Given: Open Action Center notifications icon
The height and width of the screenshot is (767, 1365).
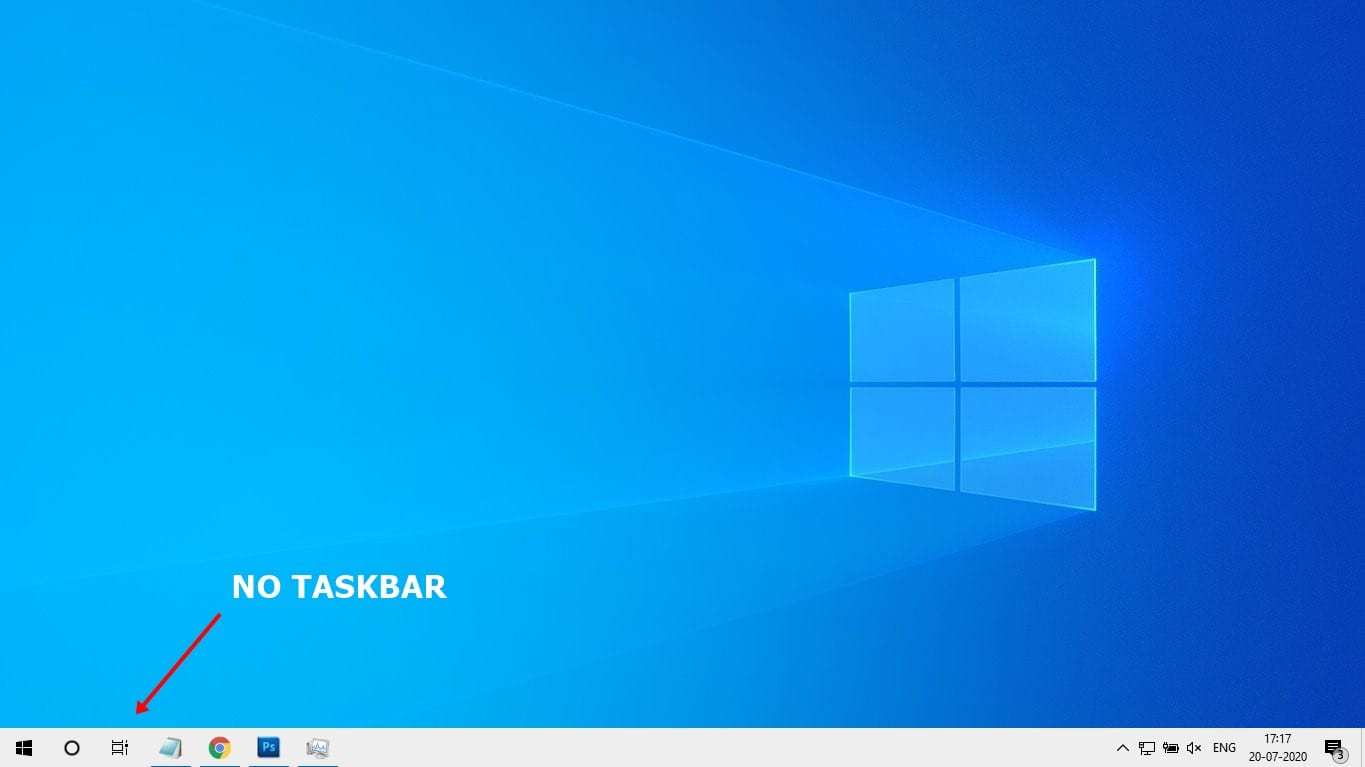Looking at the screenshot, I should (x=1334, y=749).
